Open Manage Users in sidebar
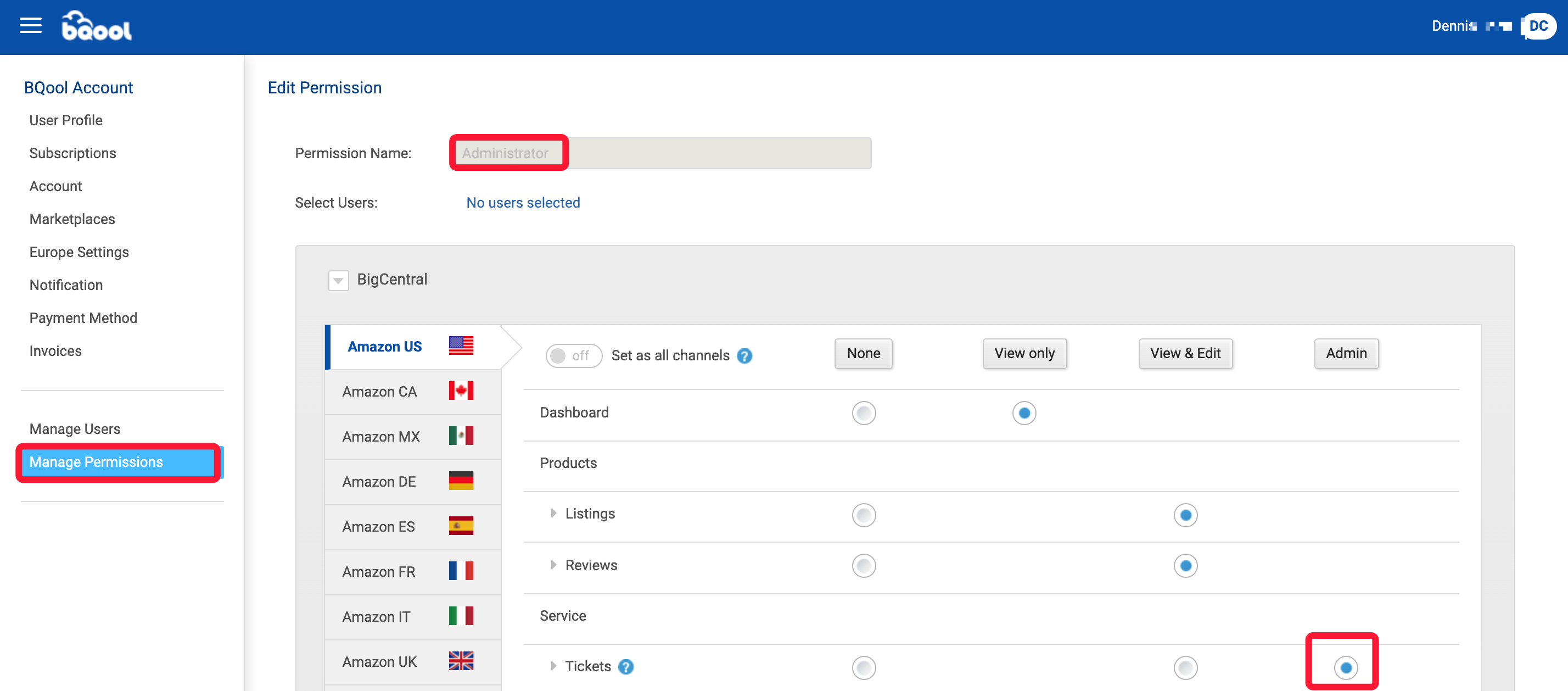 [x=75, y=428]
